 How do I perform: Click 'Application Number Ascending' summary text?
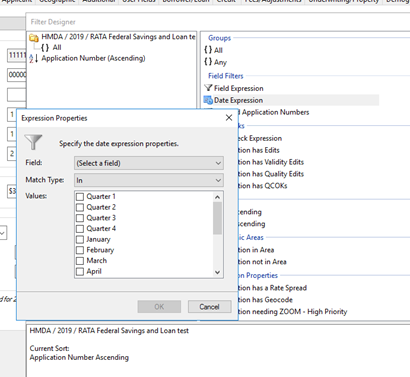pos(79,357)
